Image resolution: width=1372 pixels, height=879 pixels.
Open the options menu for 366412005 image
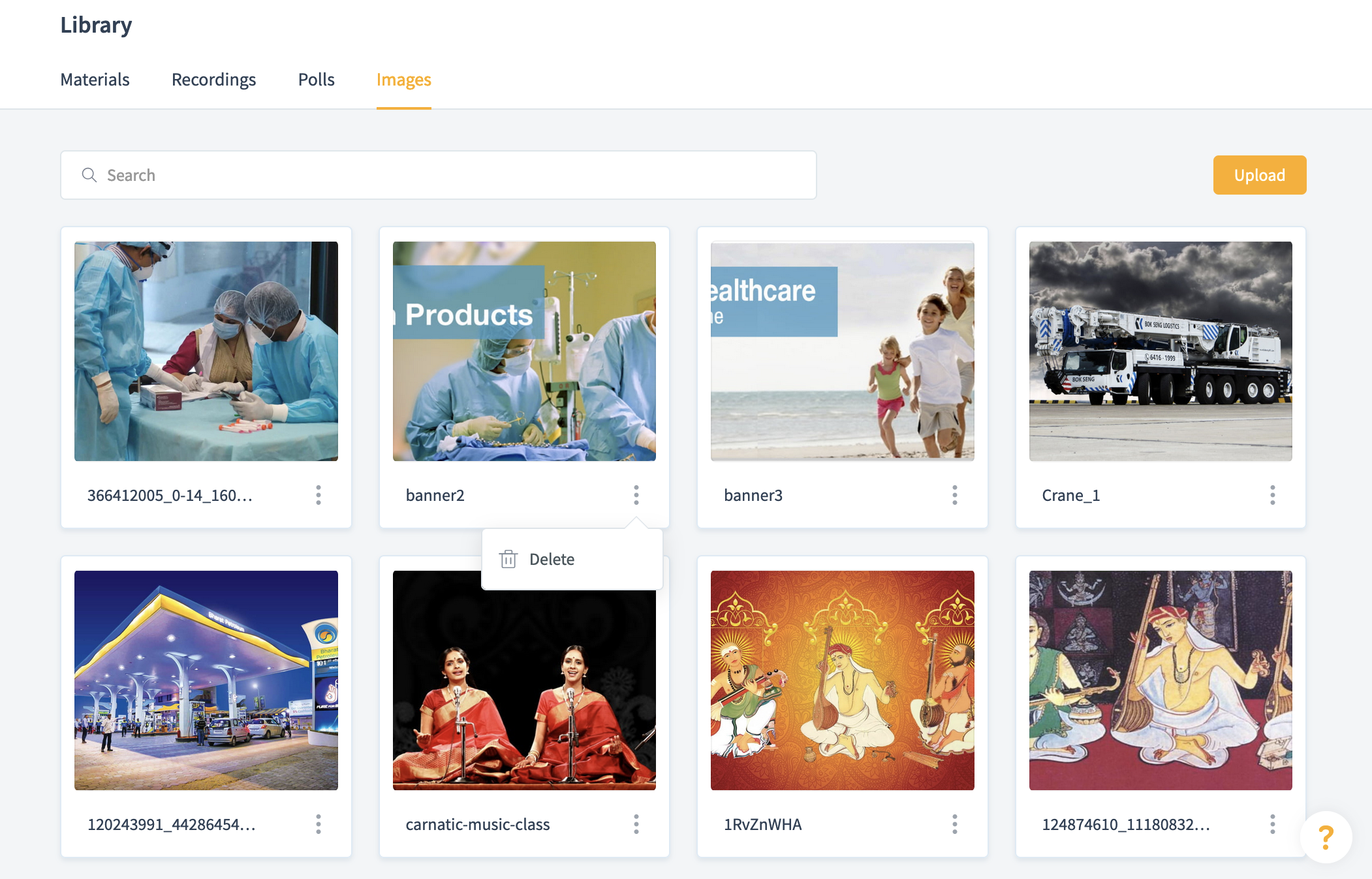pyautogui.click(x=319, y=495)
